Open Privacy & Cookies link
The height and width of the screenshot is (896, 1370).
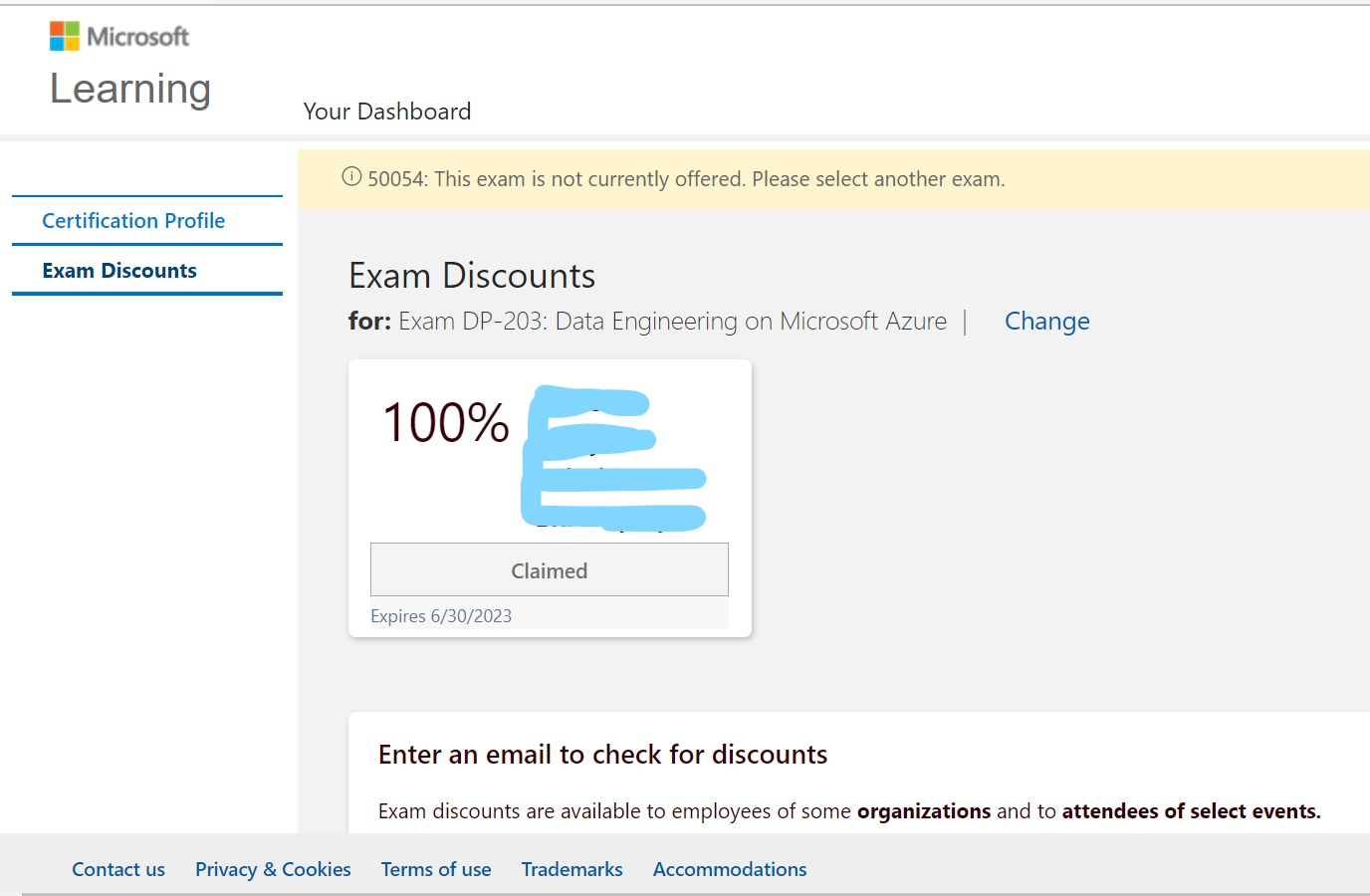coord(273,869)
